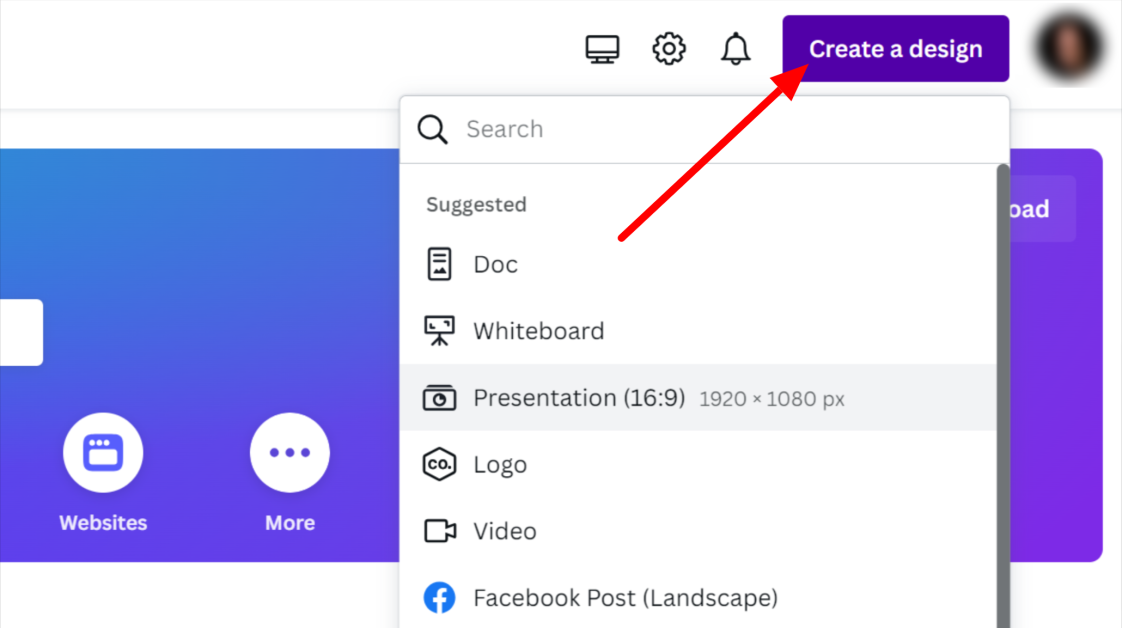
Task: Click the Logo hexagon icon
Action: tap(439, 464)
